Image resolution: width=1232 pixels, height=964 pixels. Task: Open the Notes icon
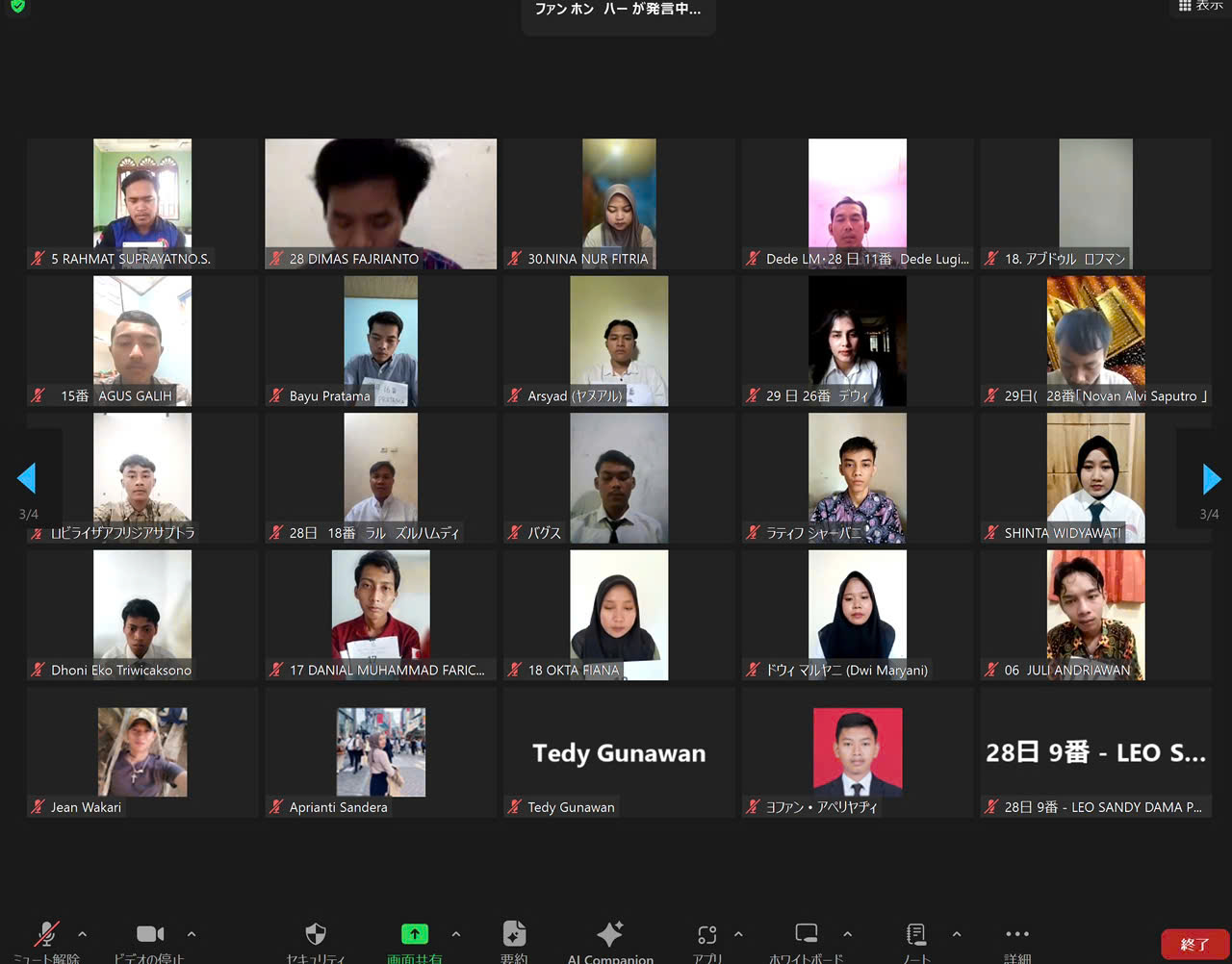pyautogui.click(x=916, y=934)
